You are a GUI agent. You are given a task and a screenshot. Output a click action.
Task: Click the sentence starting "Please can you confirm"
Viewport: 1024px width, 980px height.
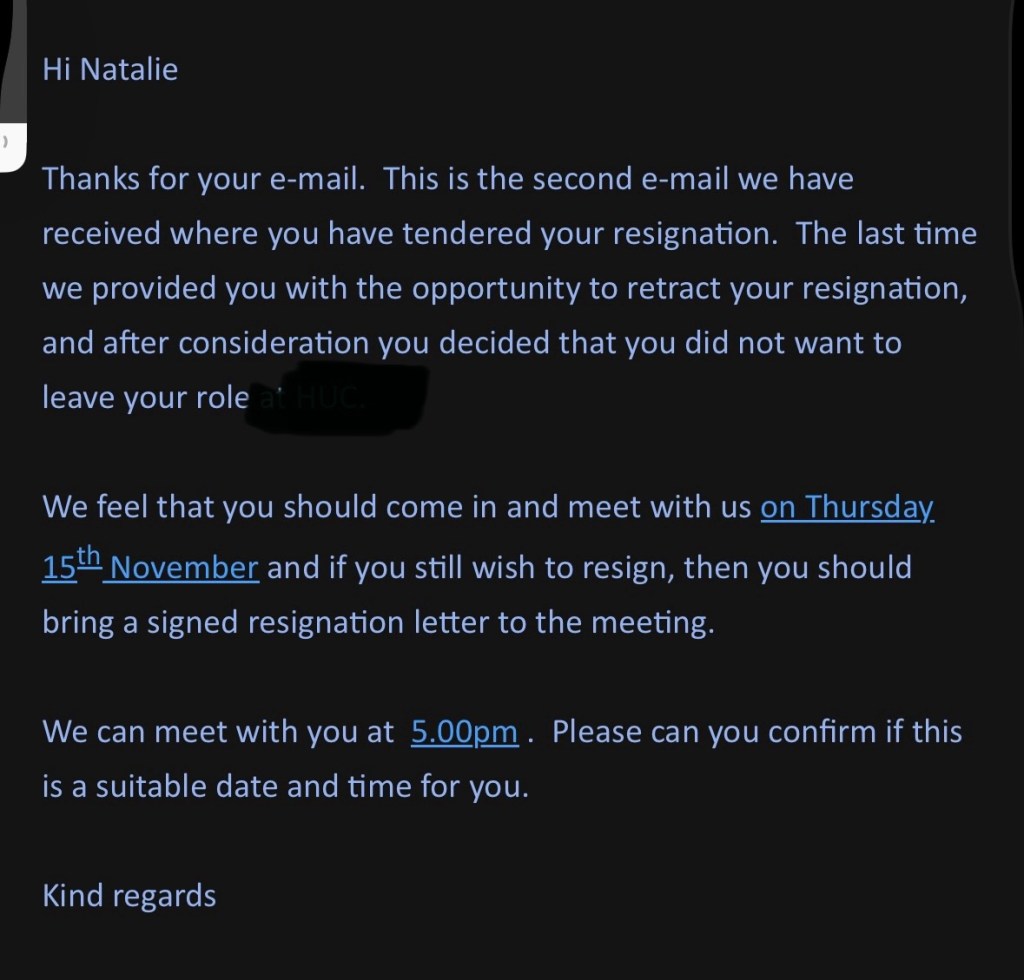[x=756, y=732]
